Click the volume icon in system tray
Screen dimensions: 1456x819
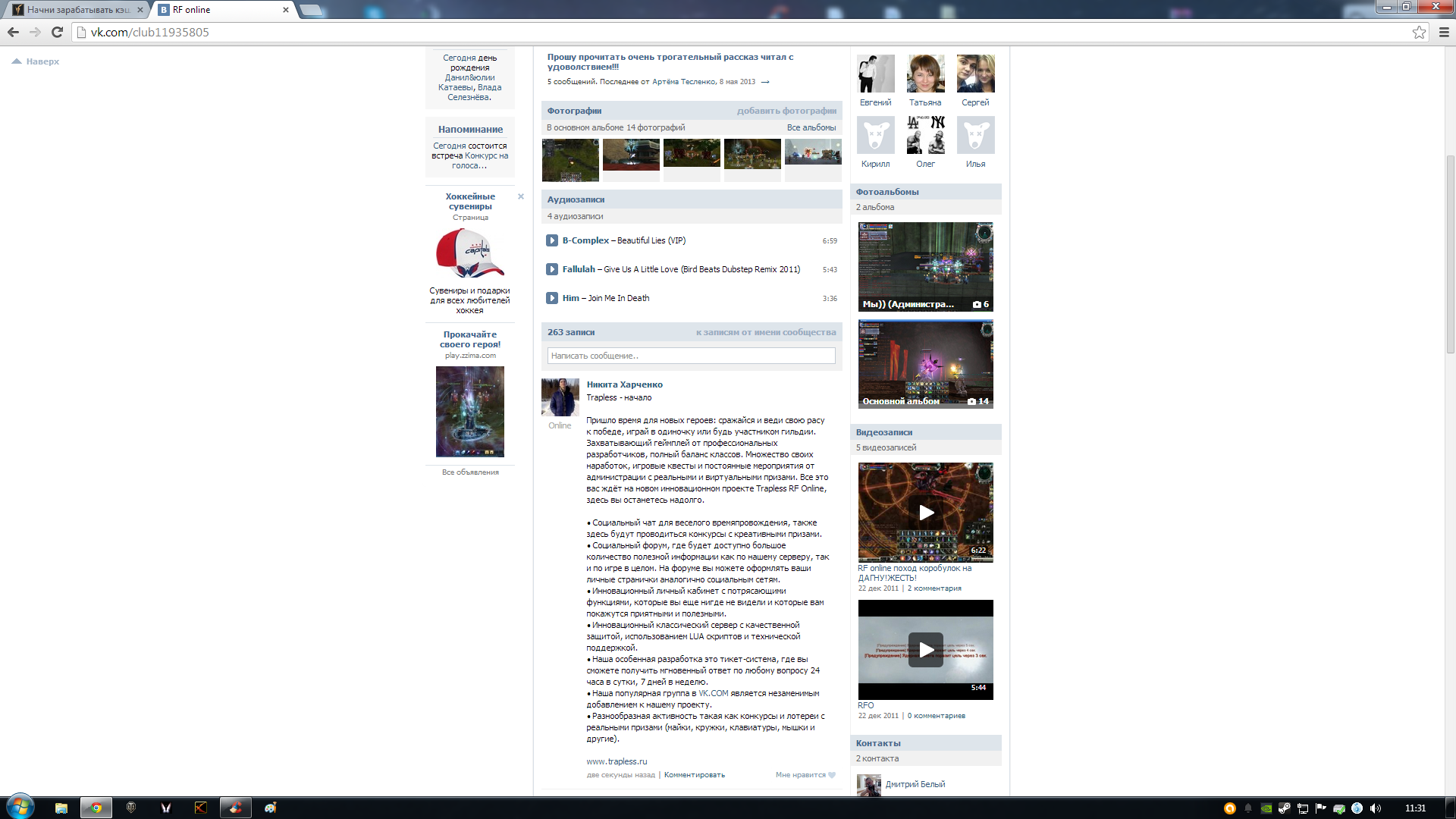click(1376, 808)
